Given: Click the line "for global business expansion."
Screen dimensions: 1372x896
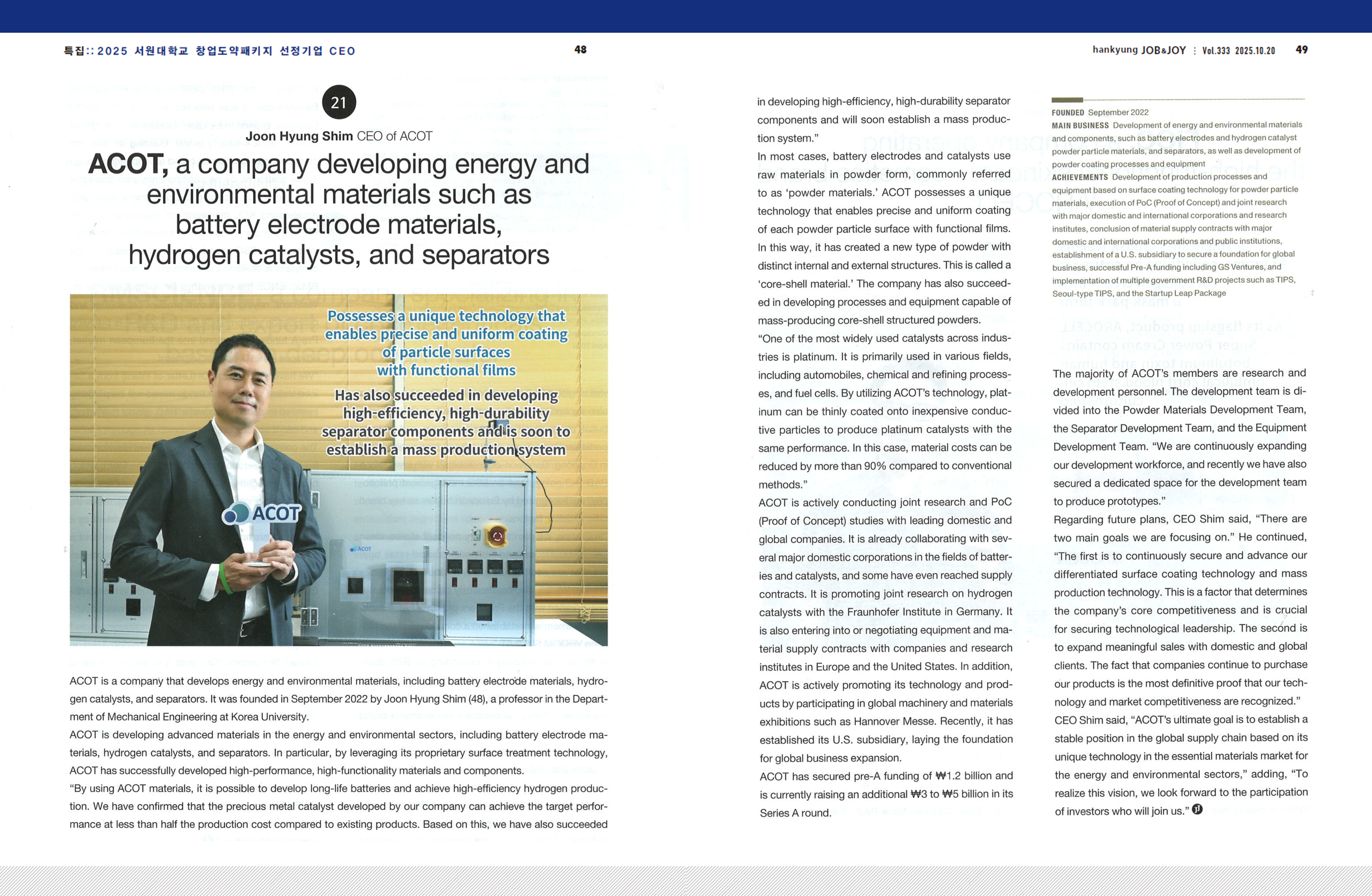Looking at the screenshot, I should coord(831,758).
